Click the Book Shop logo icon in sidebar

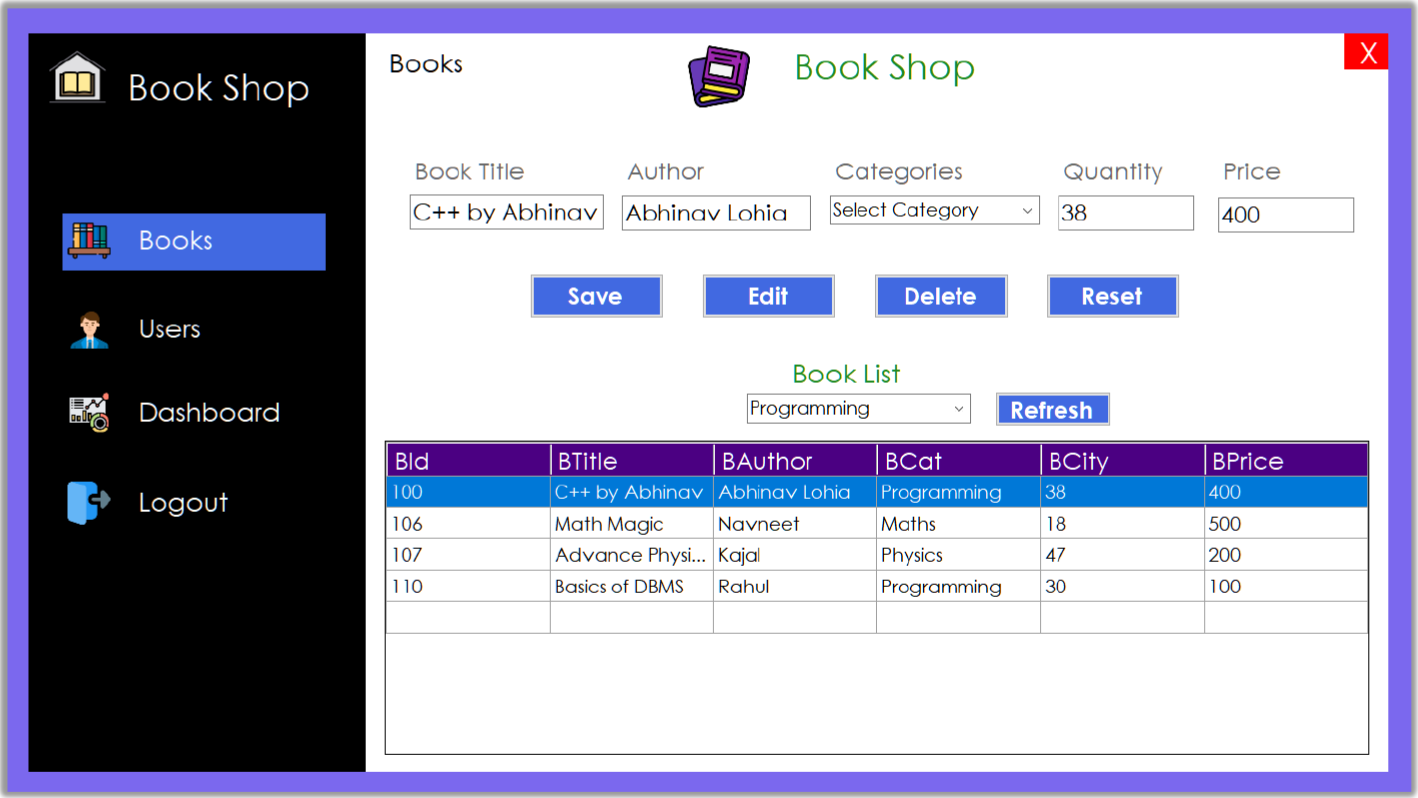click(x=76, y=76)
